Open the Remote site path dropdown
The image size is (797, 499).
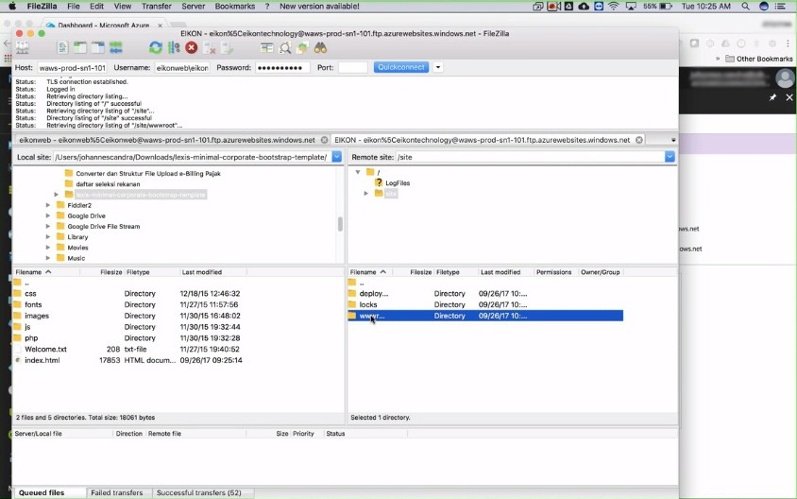pos(670,157)
